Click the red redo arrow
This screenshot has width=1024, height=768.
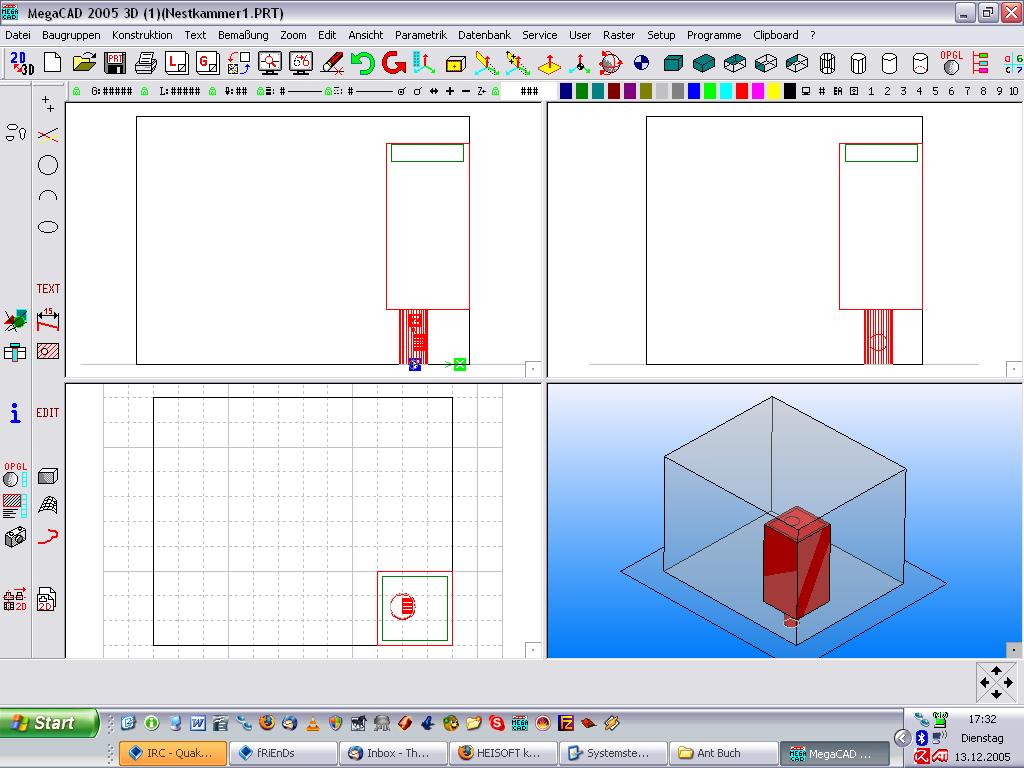coord(393,63)
